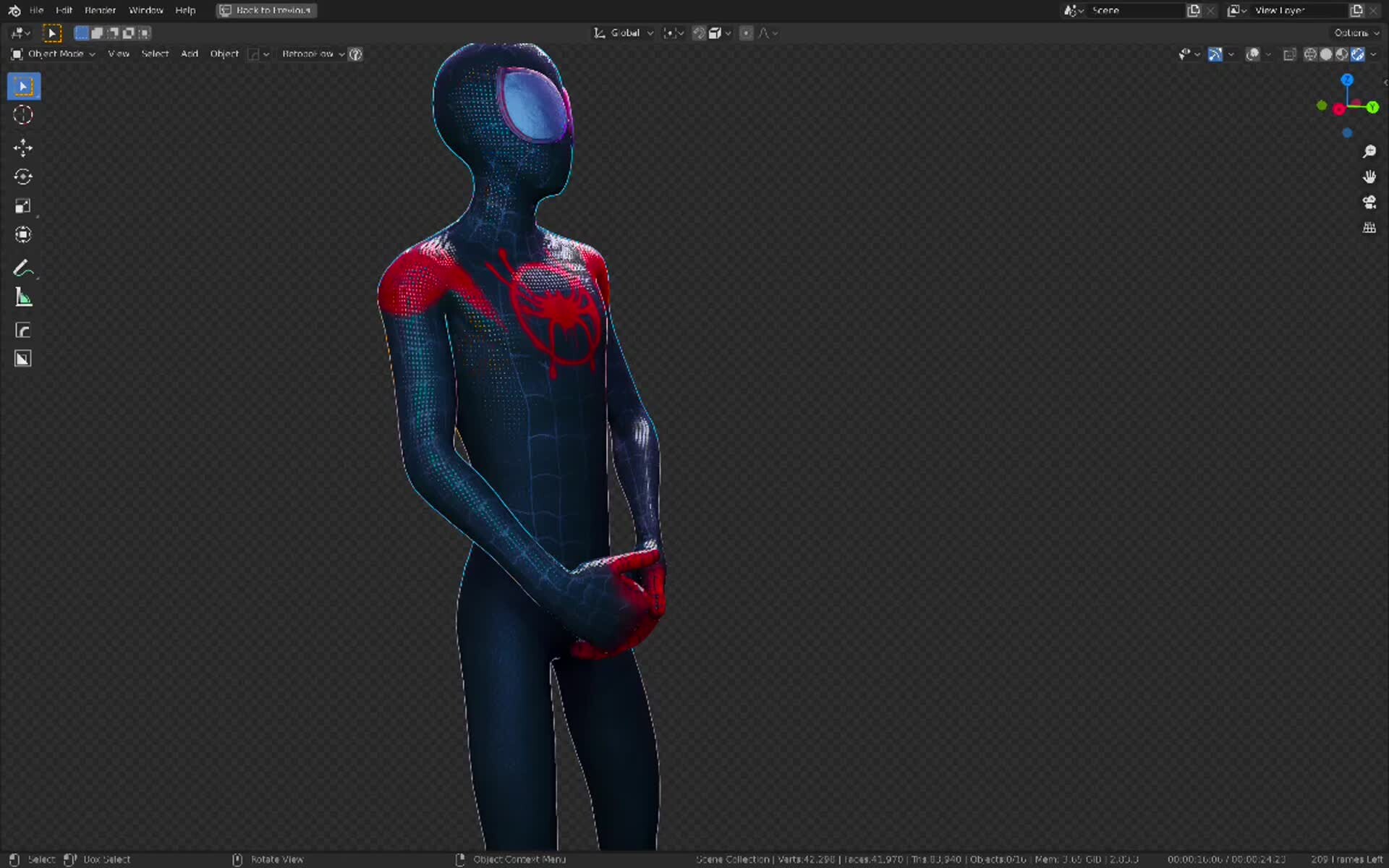Select the Rotate tool
1389x868 pixels.
click(x=23, y=176)
